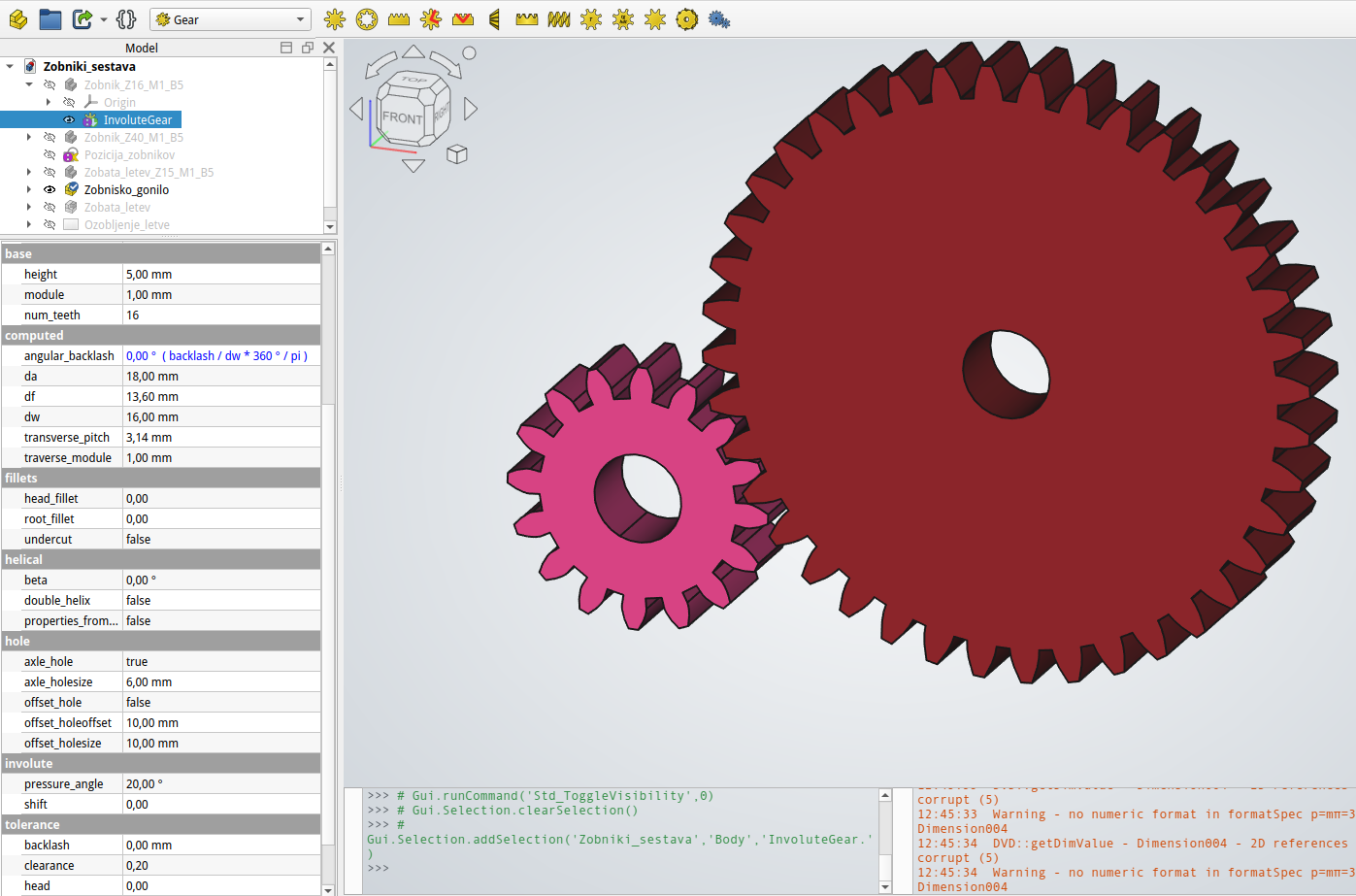This screenshot has width=1356, height=896.
Task: Show the hidden Zobnik_Z40_M1_B5 body
Action: pyautogui.click(x=50, y=137)
